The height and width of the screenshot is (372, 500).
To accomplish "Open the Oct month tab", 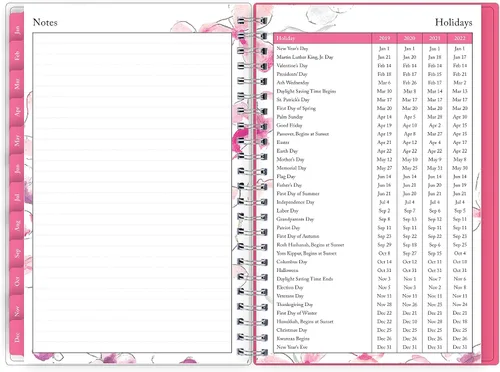I will pos(17,281).
